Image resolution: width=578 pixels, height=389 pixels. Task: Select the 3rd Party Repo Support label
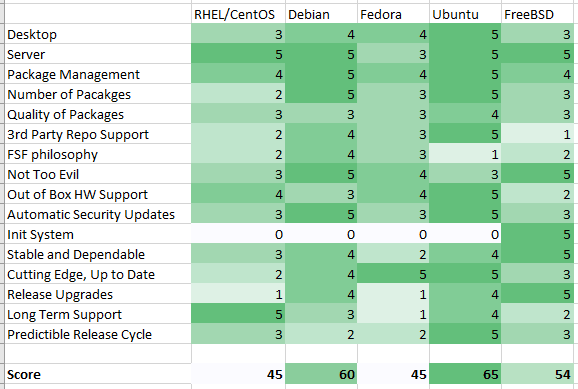pyautogui.click(x=98, y=134)
